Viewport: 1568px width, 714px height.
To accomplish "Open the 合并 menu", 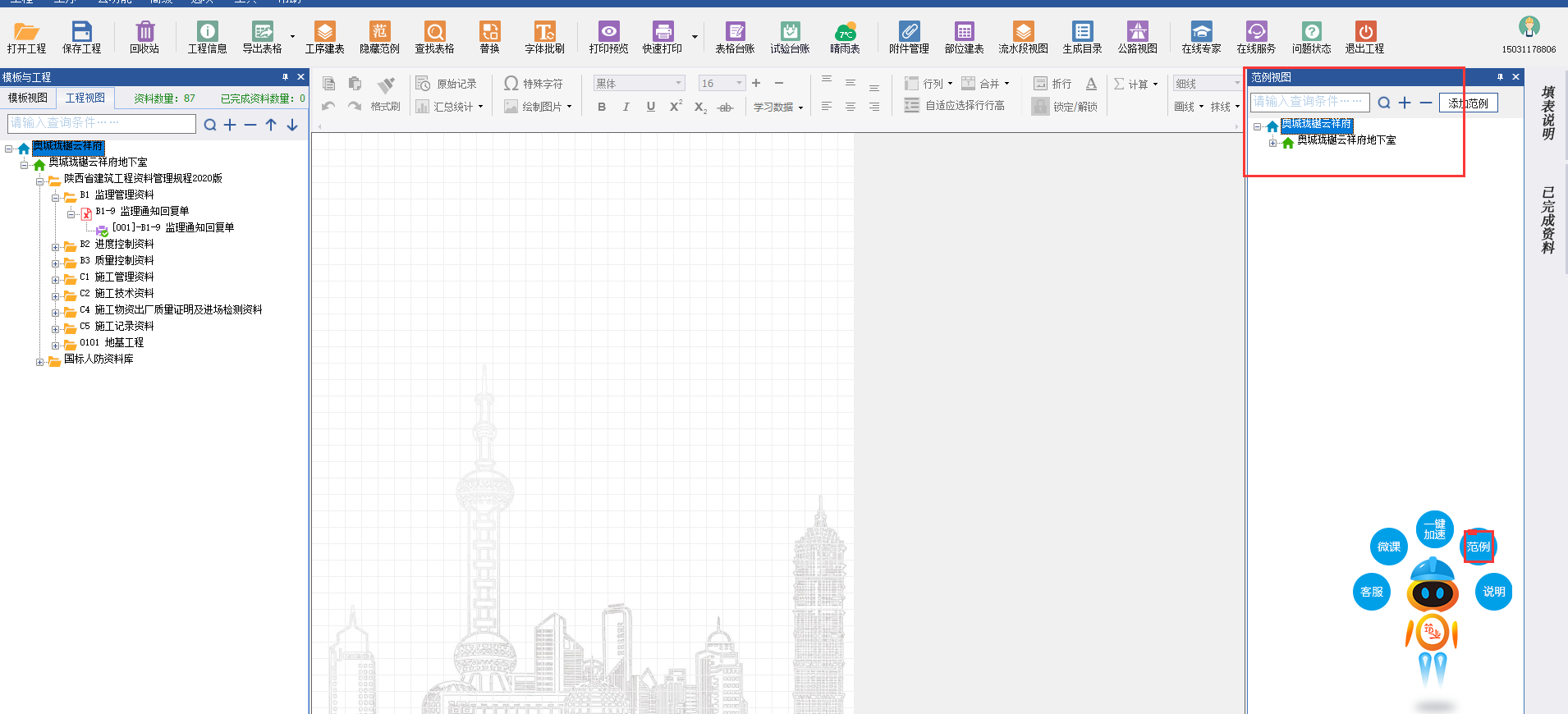I will tap(985, 84).
